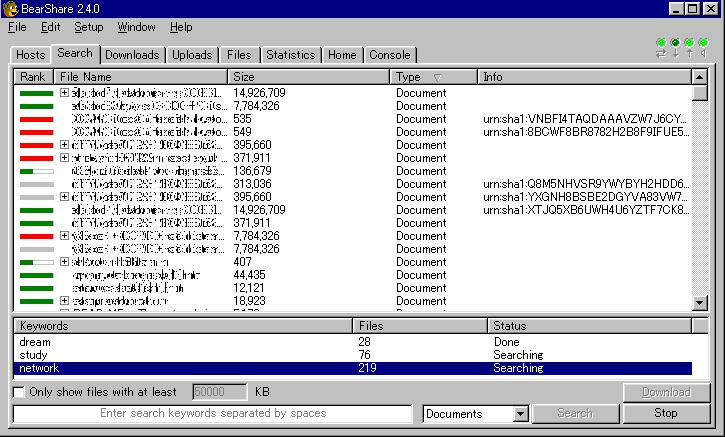725x437 pixels.
Task: Sort results by the Rank column header
Action: click(x=34, y=77)
